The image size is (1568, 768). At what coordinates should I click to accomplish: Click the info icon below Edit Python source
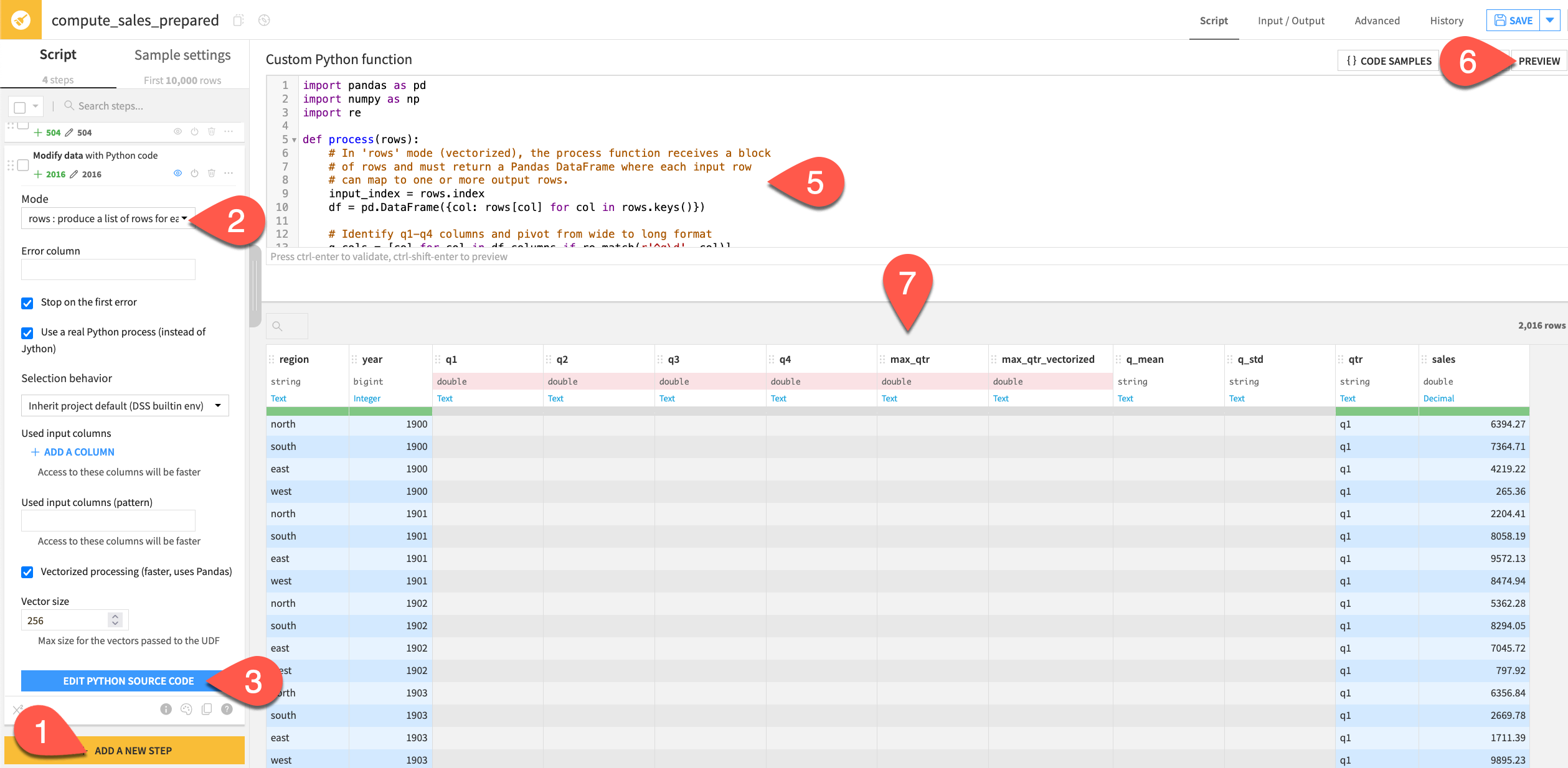pyautogui.click(x=166, y=709)
